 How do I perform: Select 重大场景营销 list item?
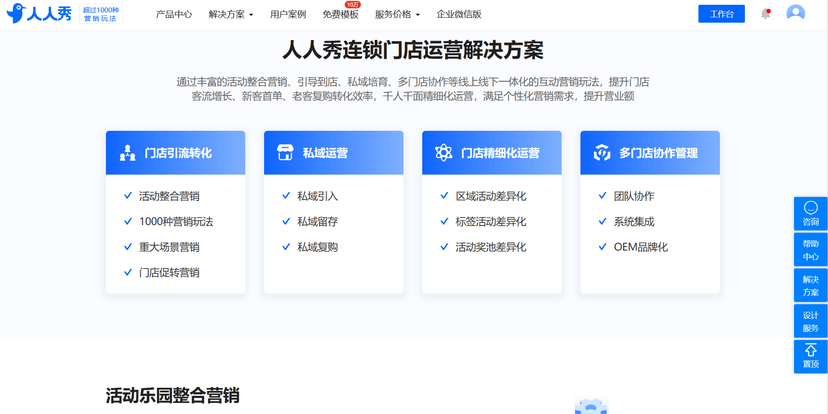click(169, 247)
